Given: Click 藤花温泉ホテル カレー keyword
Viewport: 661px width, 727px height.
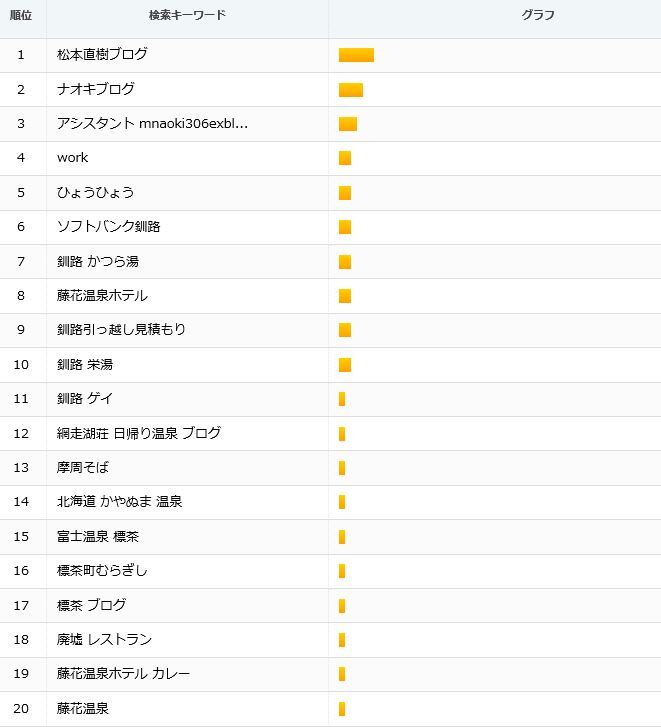Looking at the screenshot, I should 123,673.
